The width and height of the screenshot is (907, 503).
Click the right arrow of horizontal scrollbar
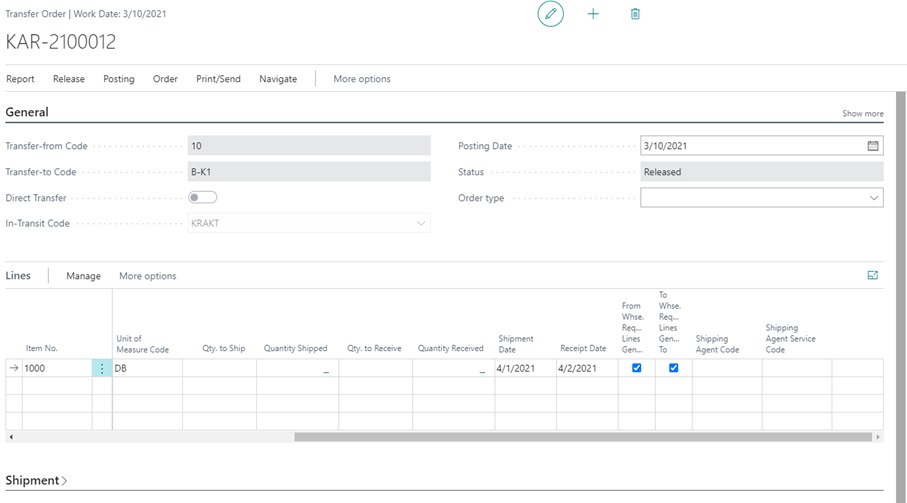click(x=878, y=437)
